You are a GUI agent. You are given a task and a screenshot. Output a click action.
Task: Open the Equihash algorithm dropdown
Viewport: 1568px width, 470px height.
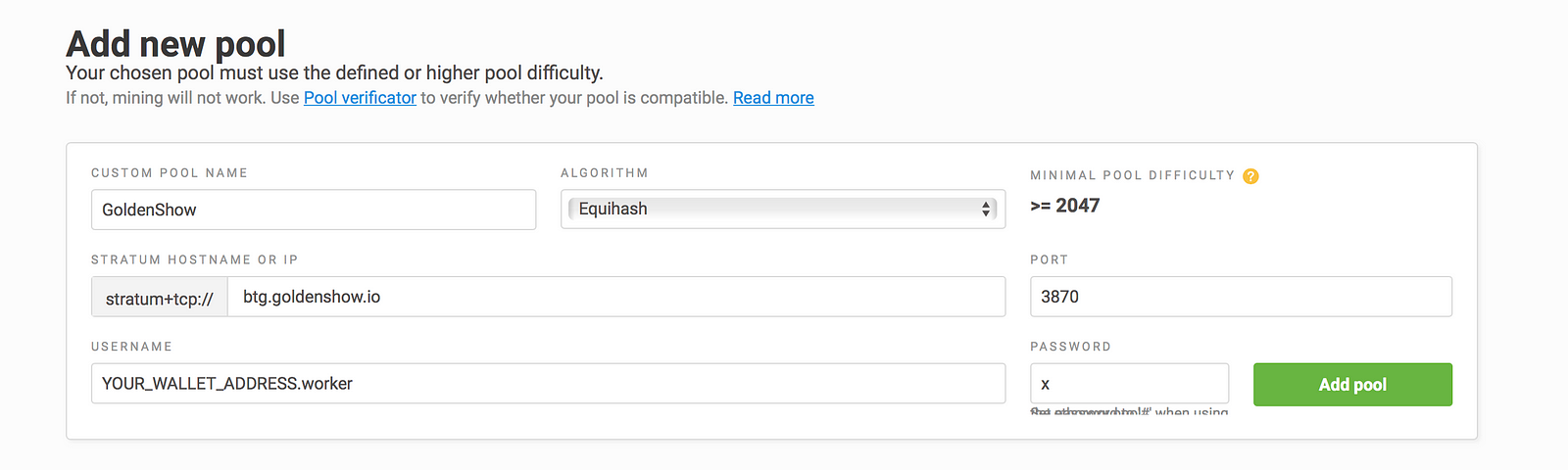click(782, 209)
